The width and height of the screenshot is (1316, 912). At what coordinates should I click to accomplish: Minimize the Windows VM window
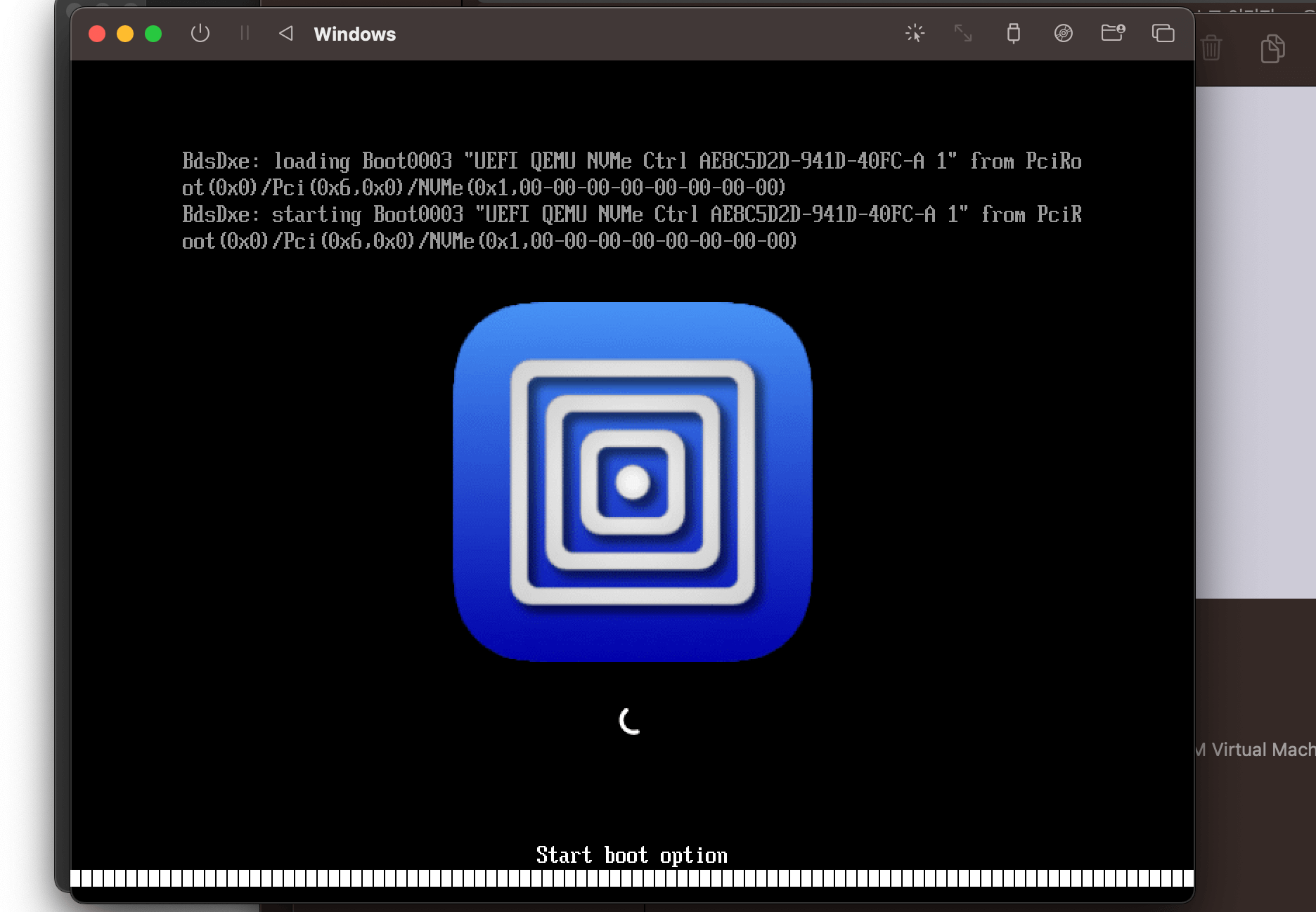(x=125, y=34)
